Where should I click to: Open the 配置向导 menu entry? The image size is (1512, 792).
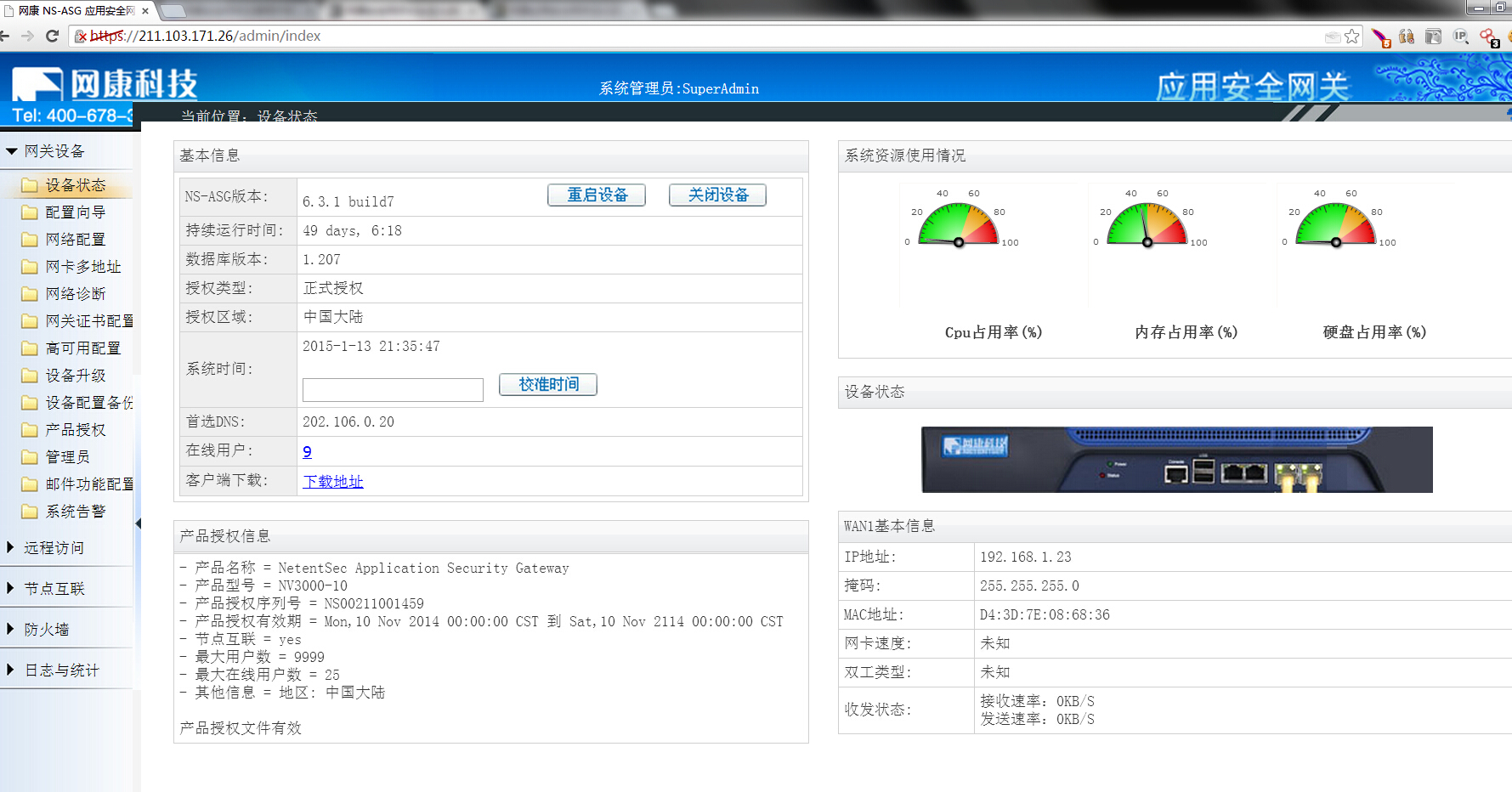[75, 212]
